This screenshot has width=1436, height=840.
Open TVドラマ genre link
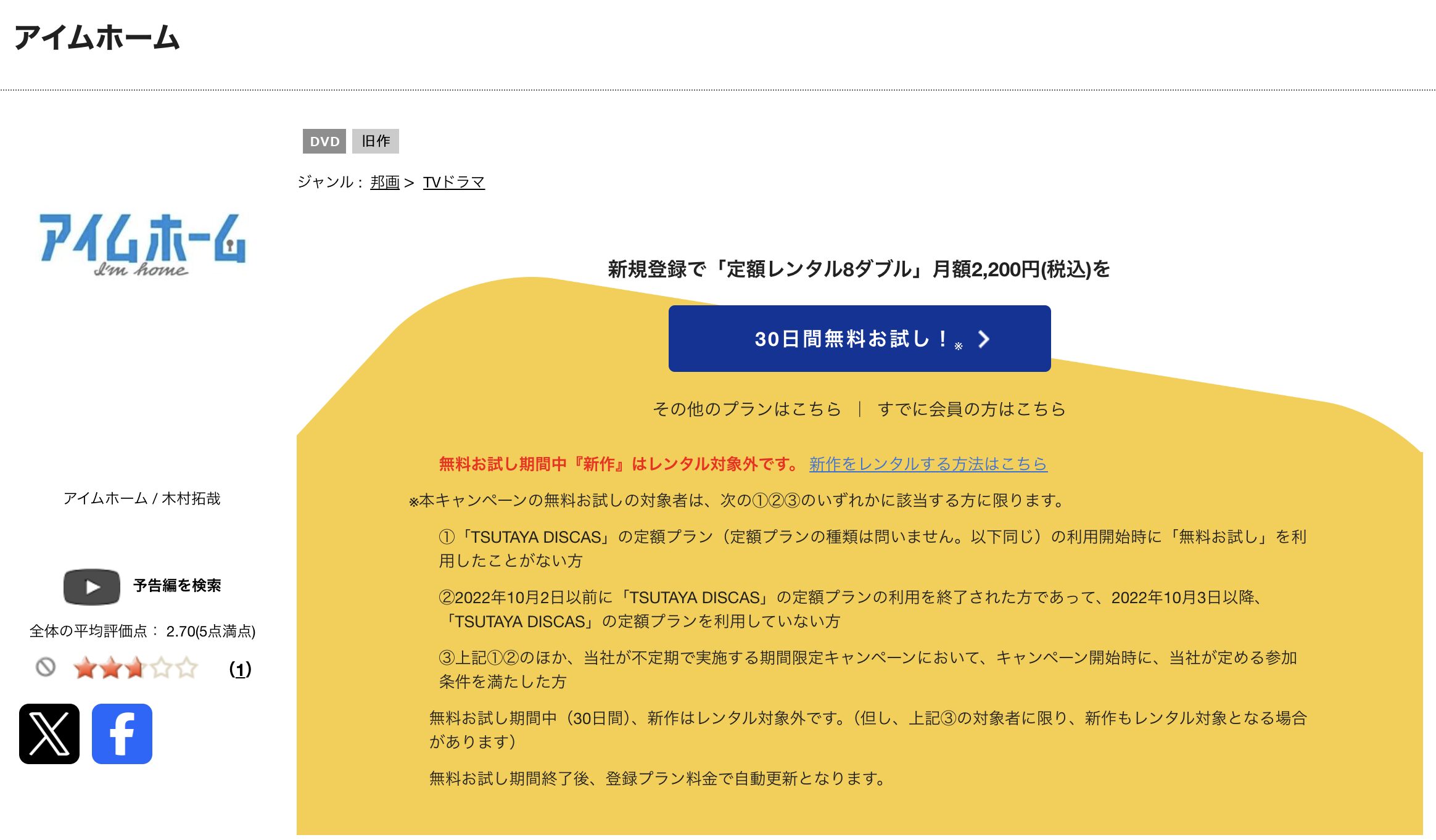click(x=454, y=183)
